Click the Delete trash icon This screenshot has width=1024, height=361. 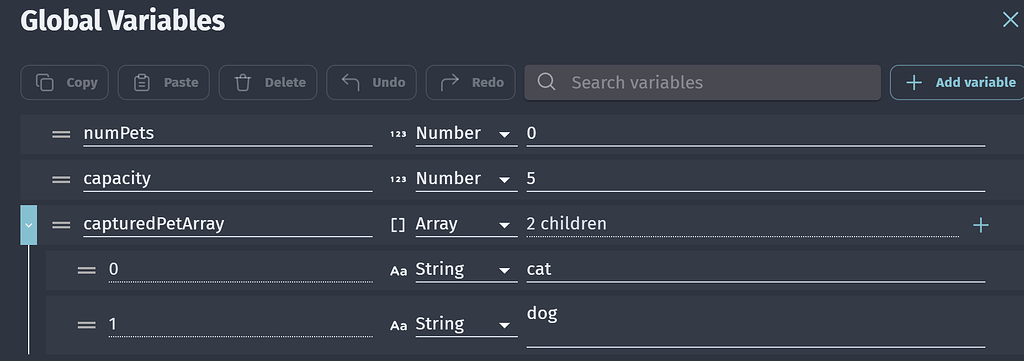(243, 83)
